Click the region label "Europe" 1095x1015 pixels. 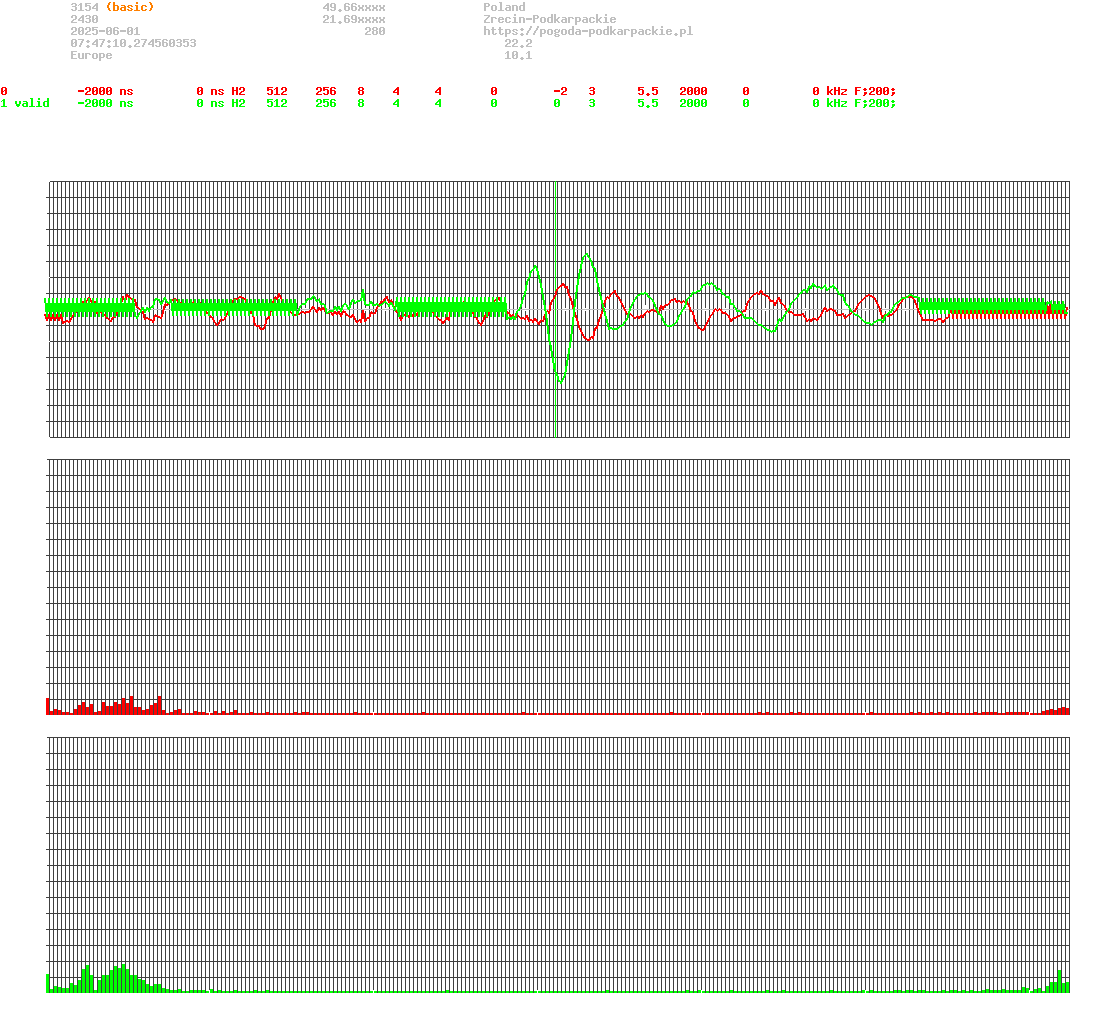pyautogui.click(x=91, y=55)
